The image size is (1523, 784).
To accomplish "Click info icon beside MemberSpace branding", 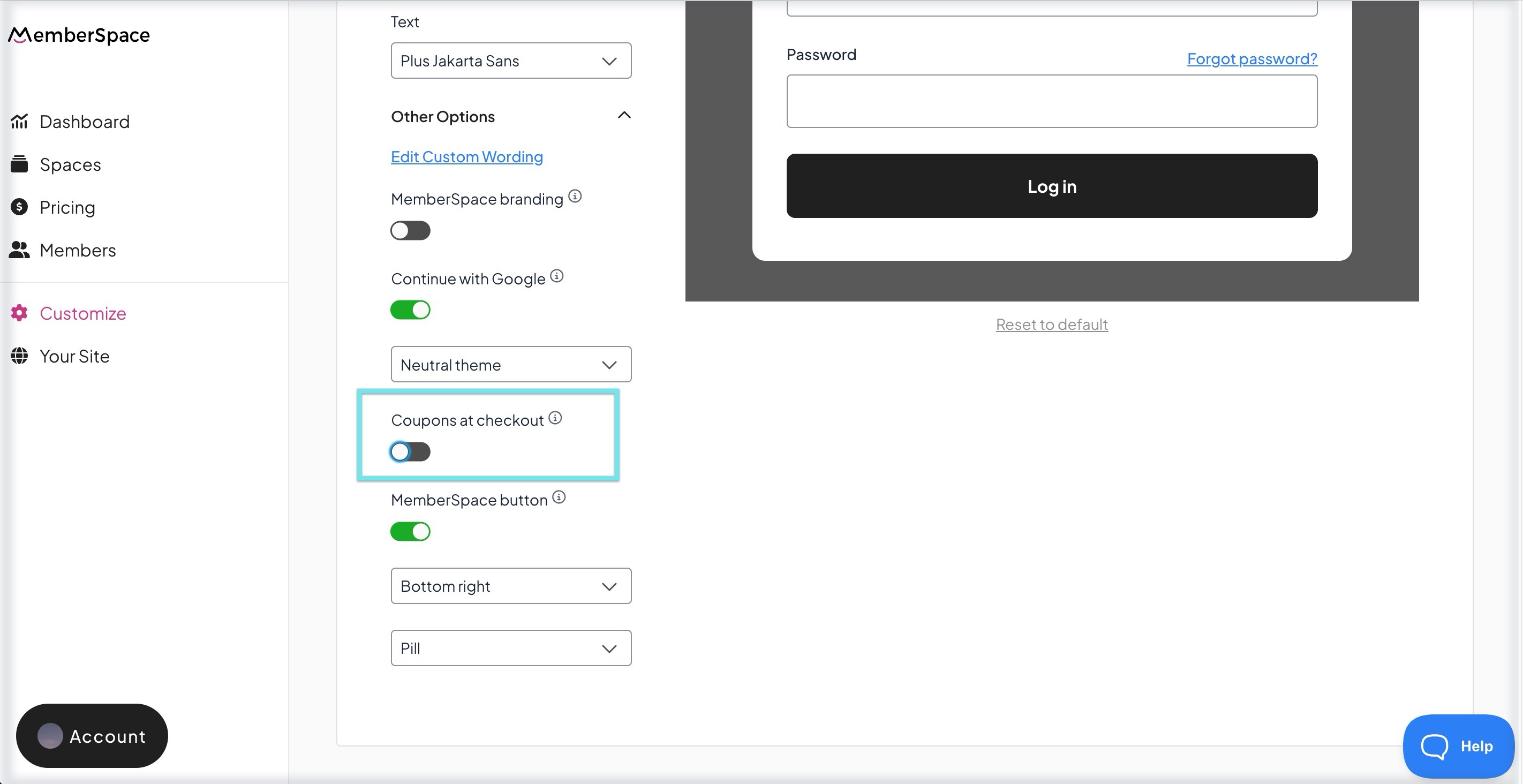I will (x=575, y=197).
